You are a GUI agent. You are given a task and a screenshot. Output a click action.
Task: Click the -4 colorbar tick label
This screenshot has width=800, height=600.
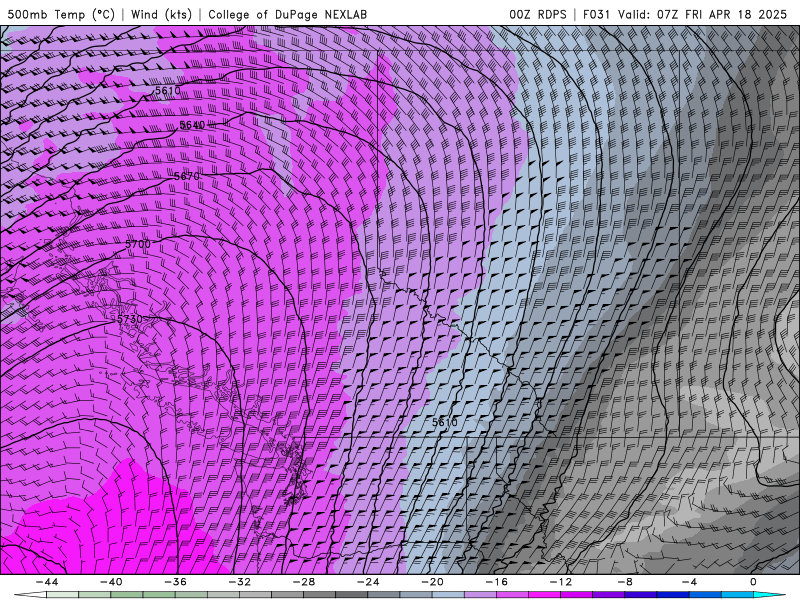689,582
